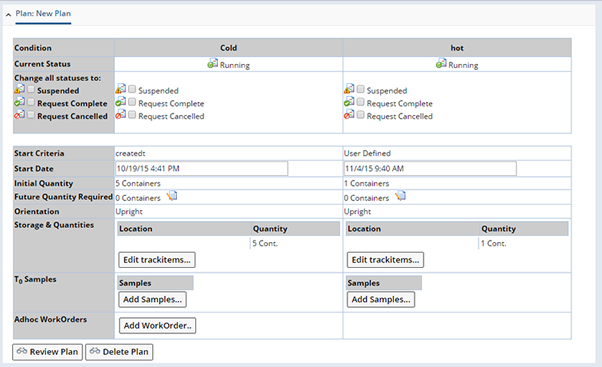602x367 pixels.
Task: Click Edit trackitems button for Cold
Action: coord(157,260)
